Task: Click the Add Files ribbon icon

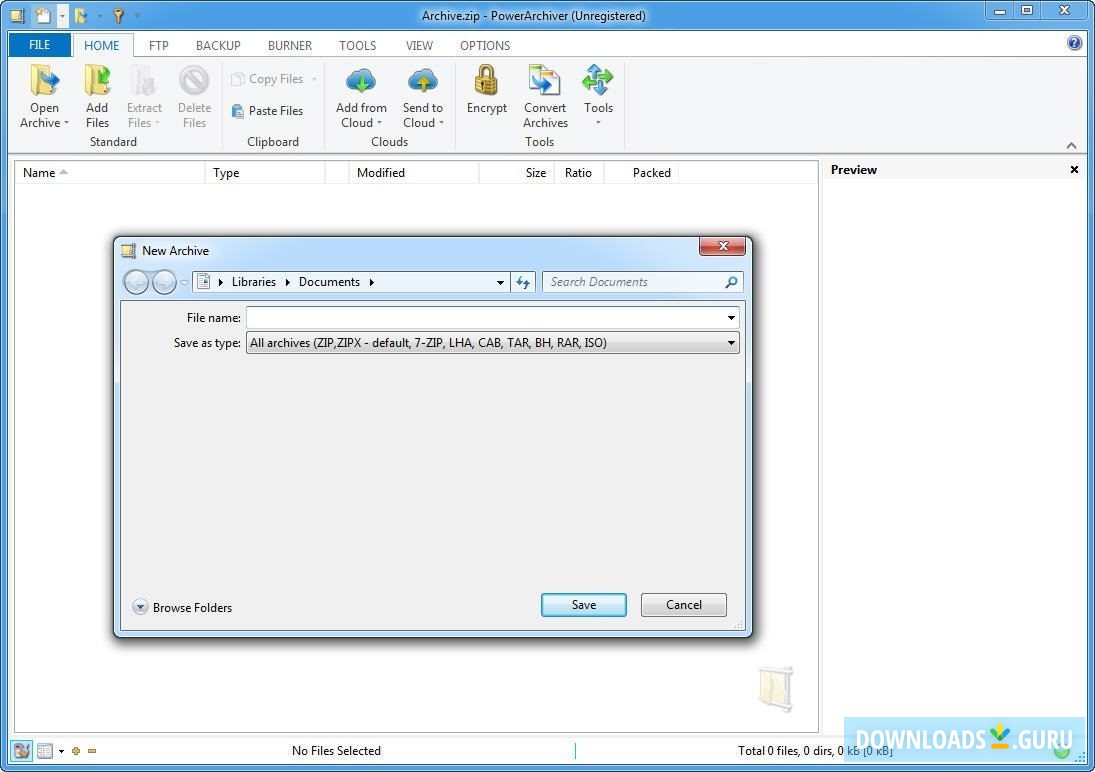Action: (97, 81)
